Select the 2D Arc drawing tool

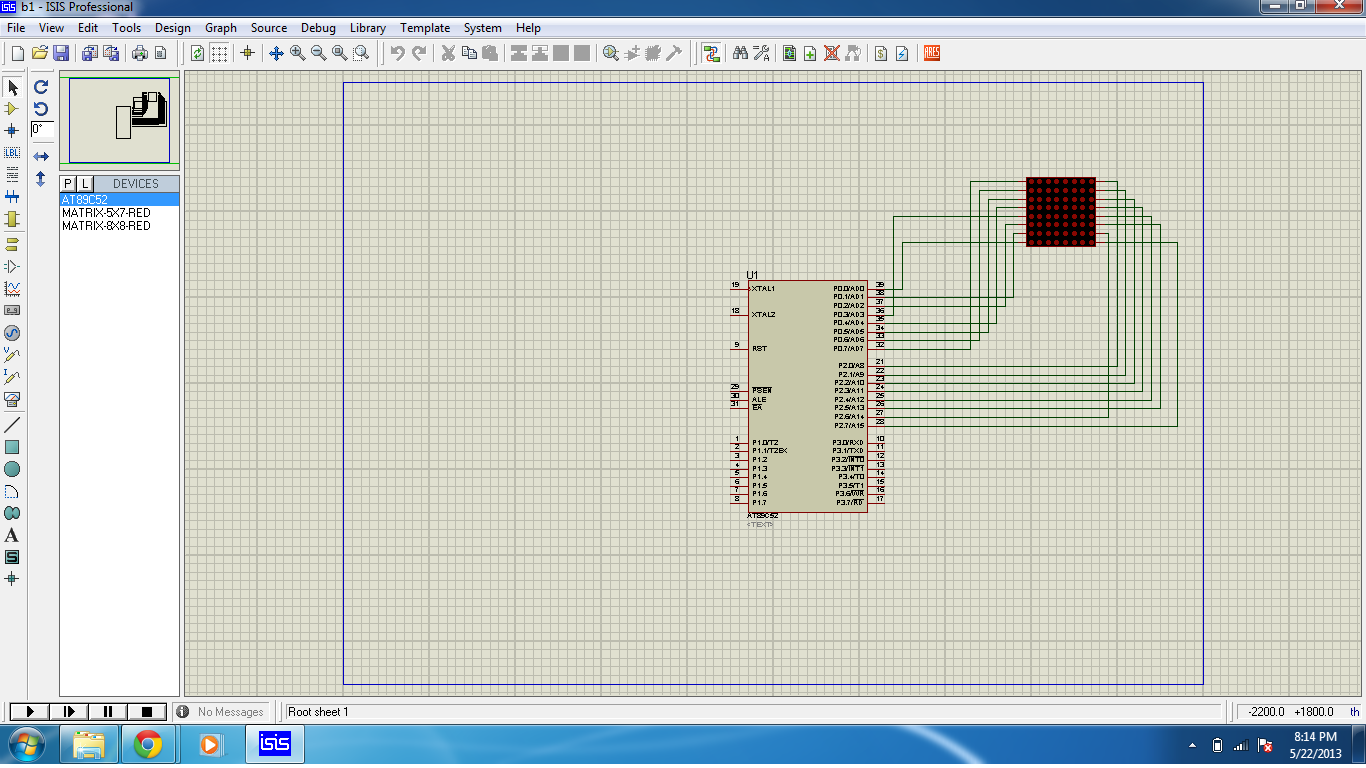pos(12,491)
